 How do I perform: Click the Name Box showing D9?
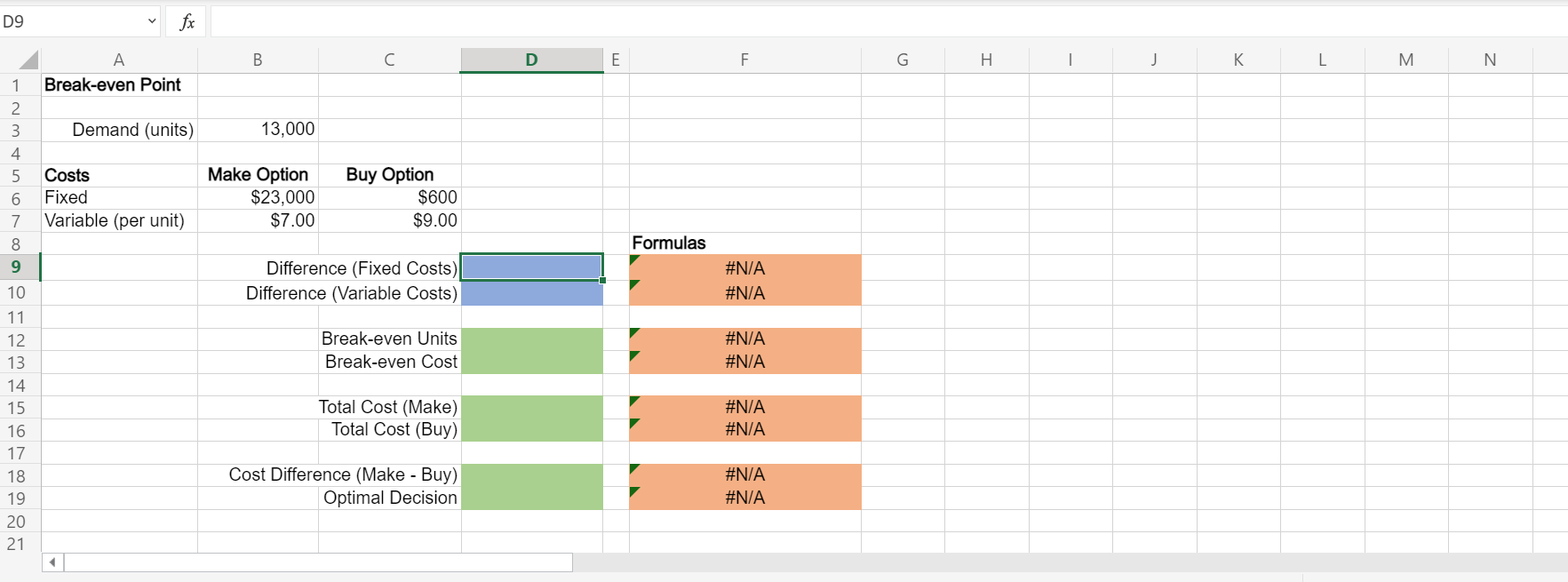[x=71, y=21]
